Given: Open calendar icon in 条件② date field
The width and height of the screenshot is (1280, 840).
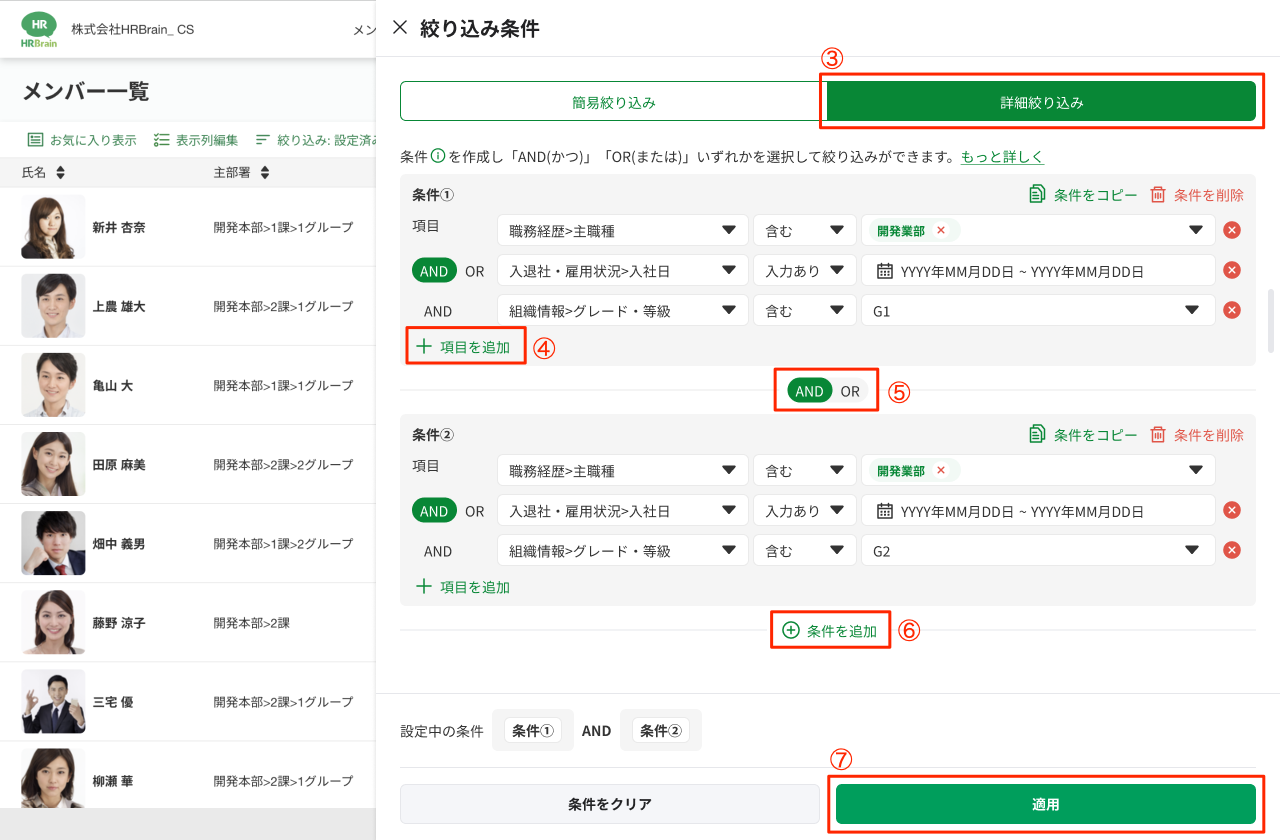Looking at the screenshot, I should tap(884, 510).
